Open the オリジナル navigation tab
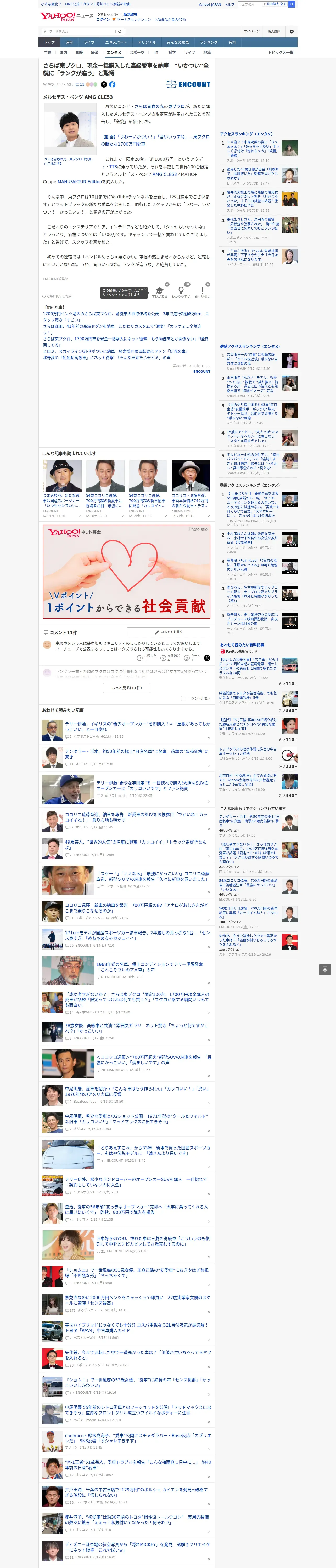336x1568 pixels. 147,43
